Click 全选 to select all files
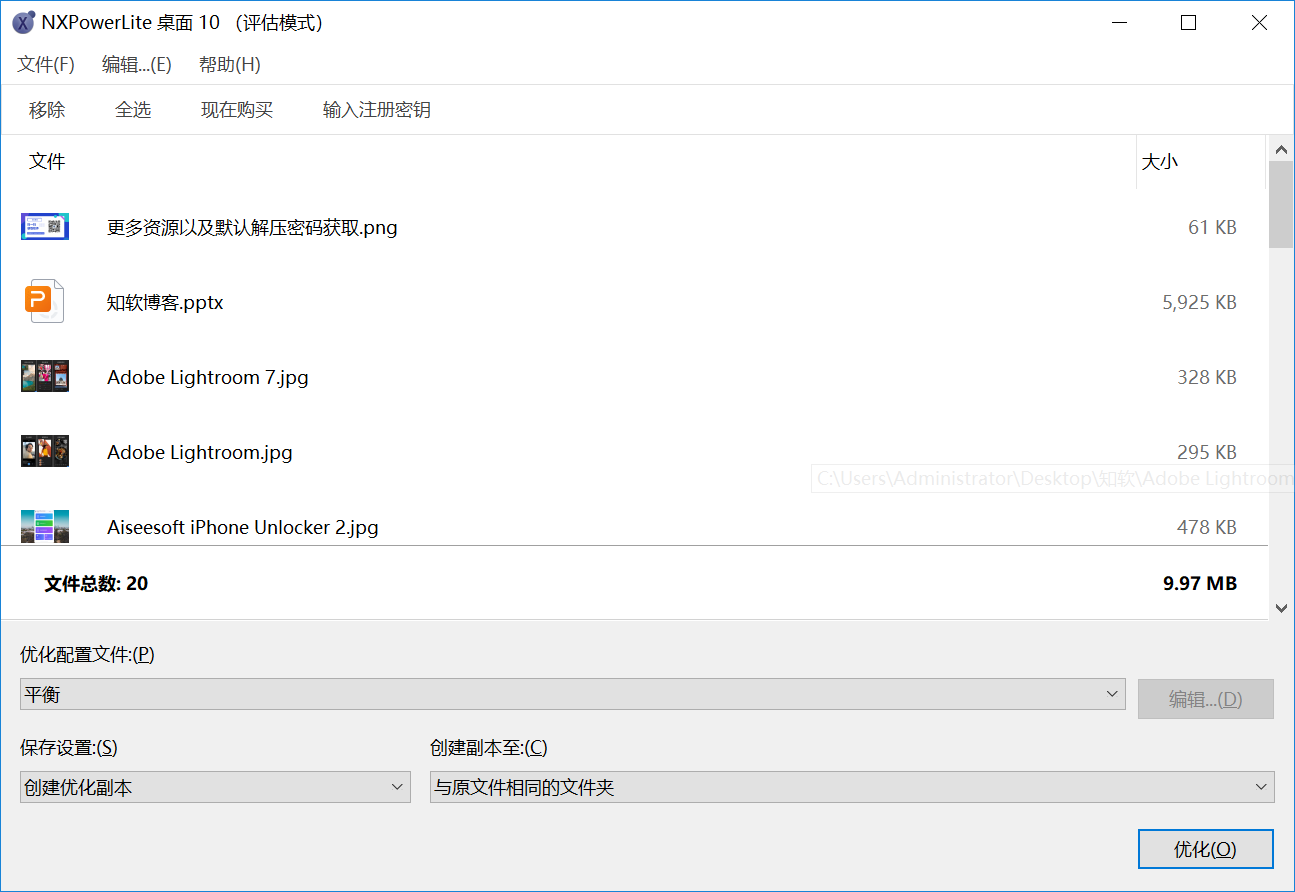Screen dimensions: 1295x892 pyautogui.click(x=133, y=110)
